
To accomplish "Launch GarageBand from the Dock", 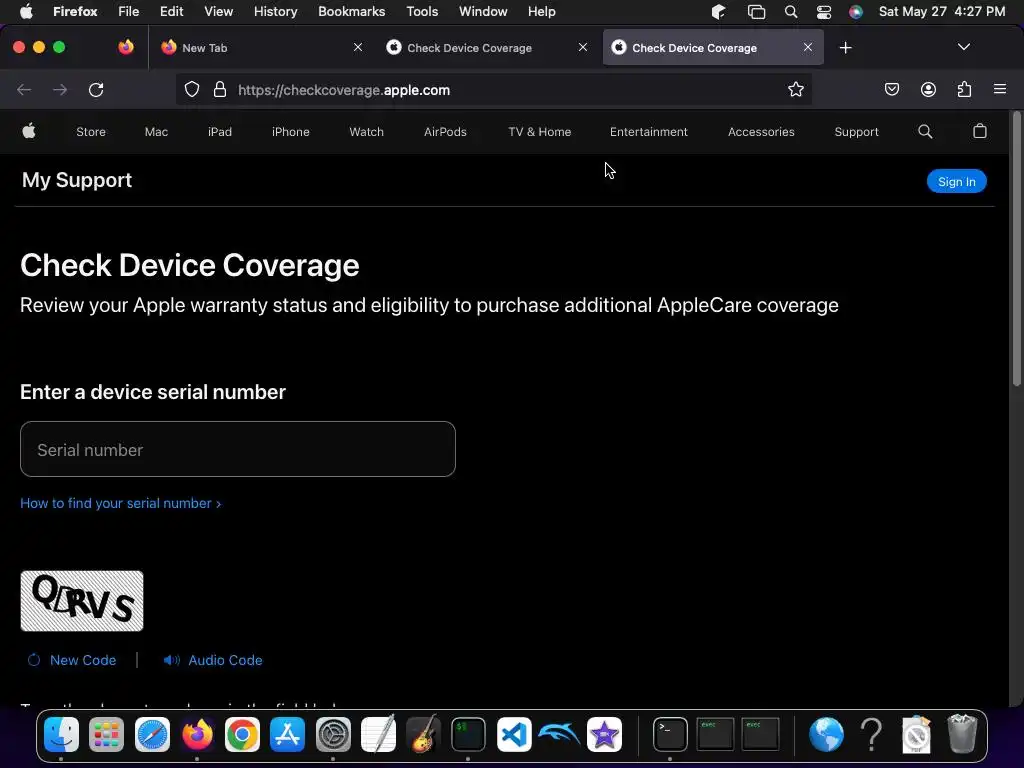I will [x=423, y=735].
